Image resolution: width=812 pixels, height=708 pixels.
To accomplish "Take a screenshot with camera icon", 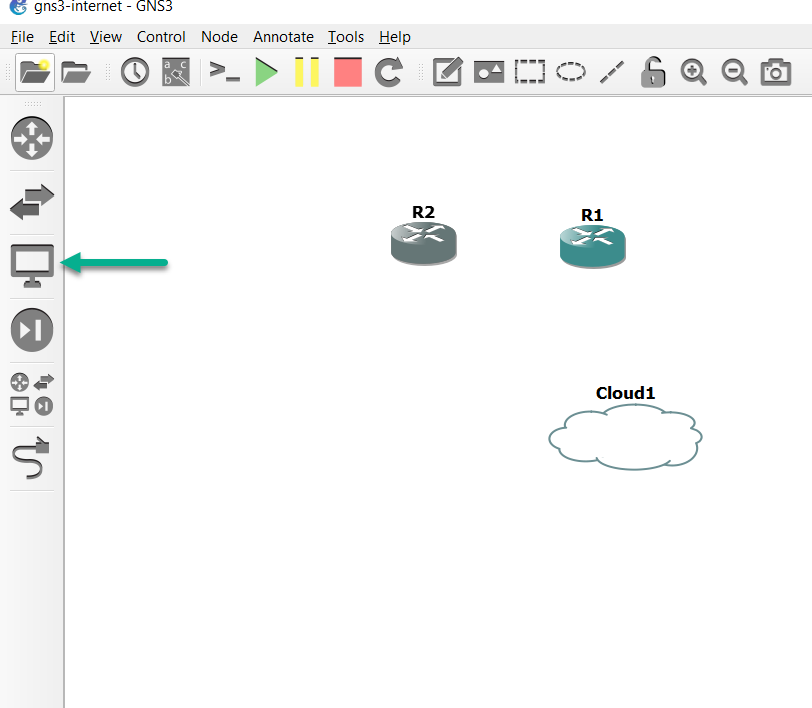I will 776,72.
